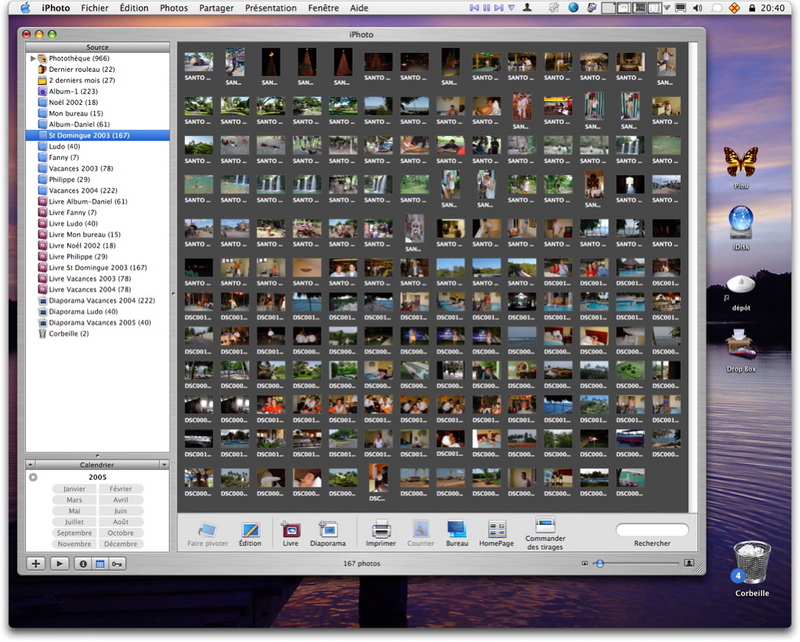This screenshot has width=800, height=642.
Task: Open the Présentation menu
Action: (270, 8)
